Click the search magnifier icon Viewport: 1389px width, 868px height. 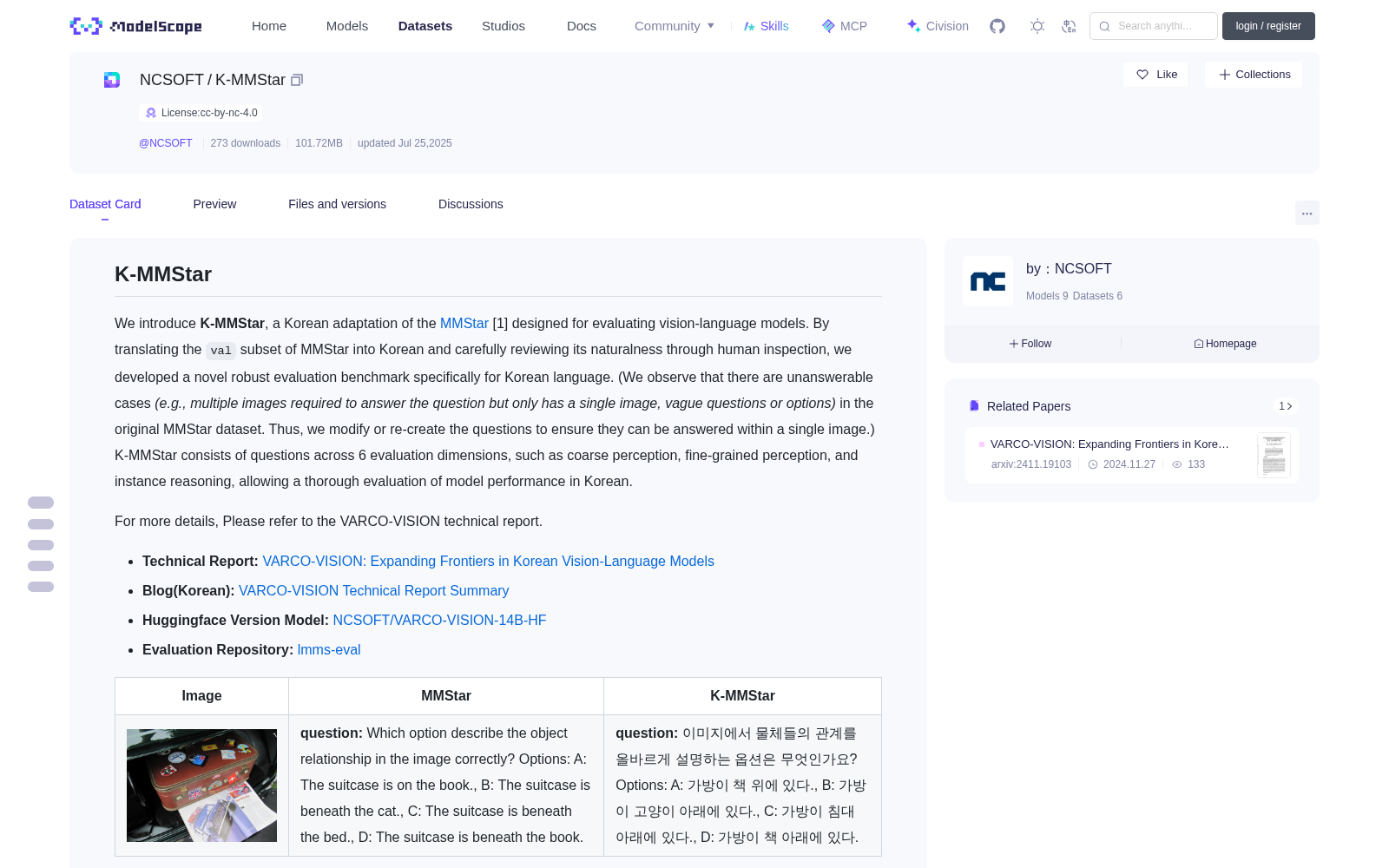(x=1104, y=26)
